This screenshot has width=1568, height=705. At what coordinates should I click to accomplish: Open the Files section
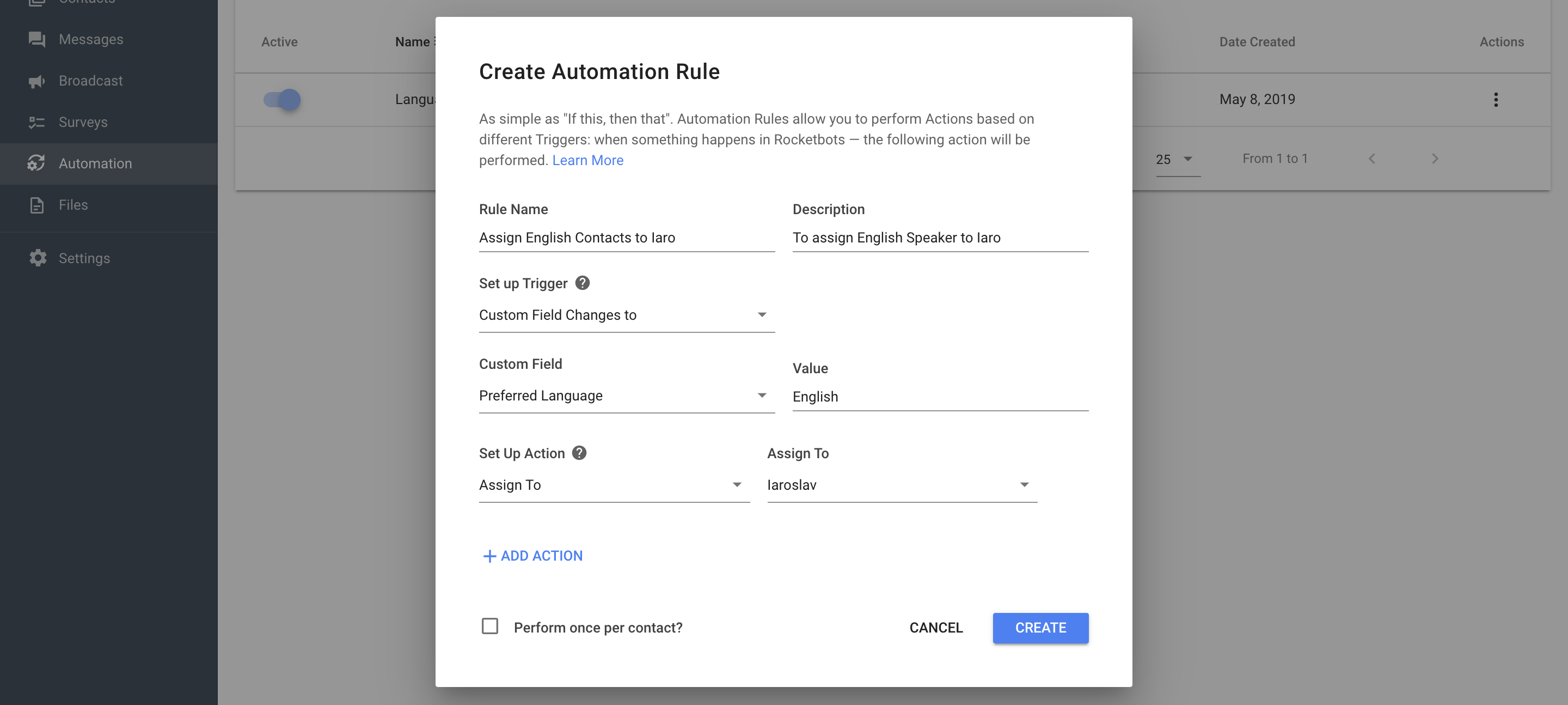[x=72, y=204]
